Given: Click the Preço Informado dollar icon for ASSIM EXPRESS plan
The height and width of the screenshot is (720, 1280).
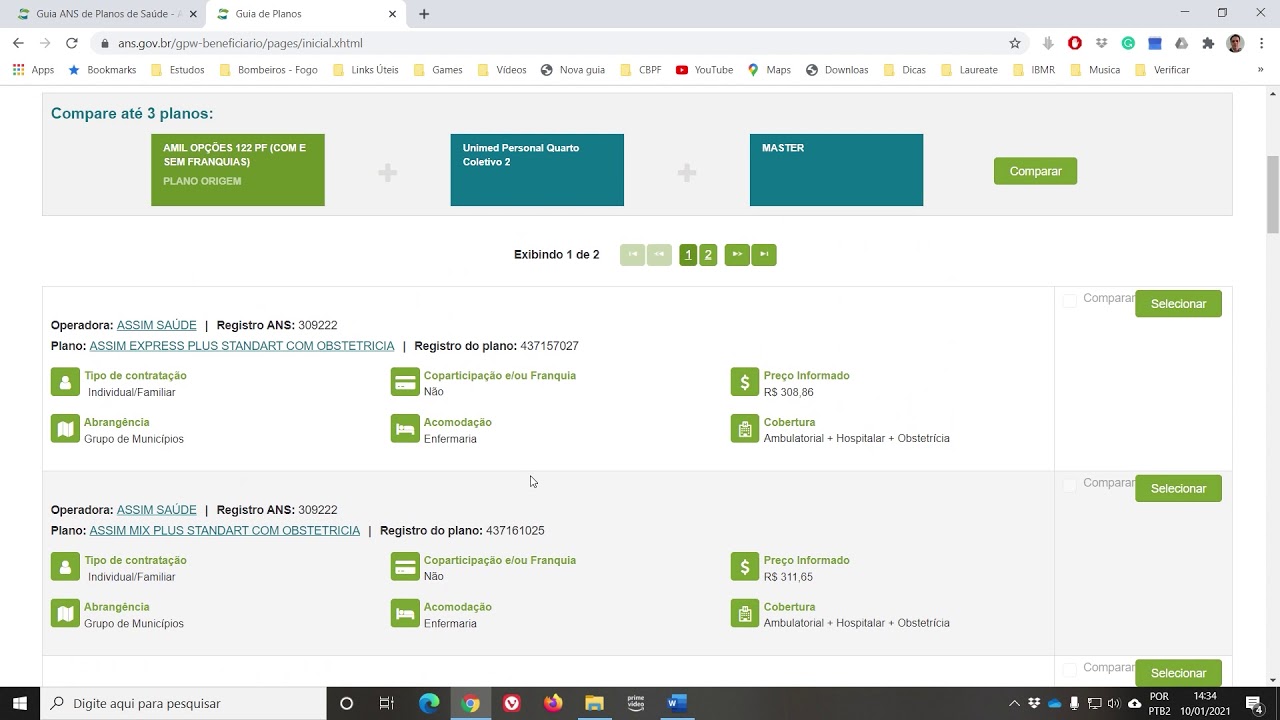Looking at the screenshot, I should [x=745, y=383].
